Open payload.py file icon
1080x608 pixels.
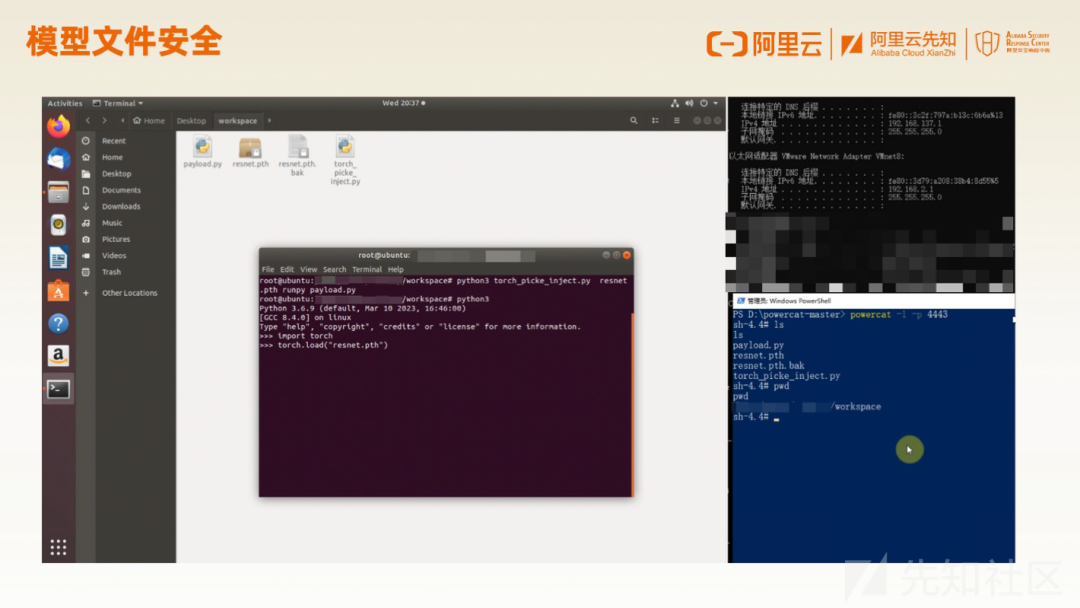(x=202, y=152)
